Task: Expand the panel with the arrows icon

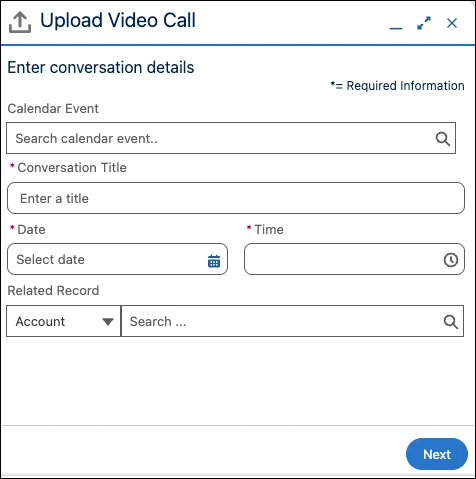Action: pos(424,23)
